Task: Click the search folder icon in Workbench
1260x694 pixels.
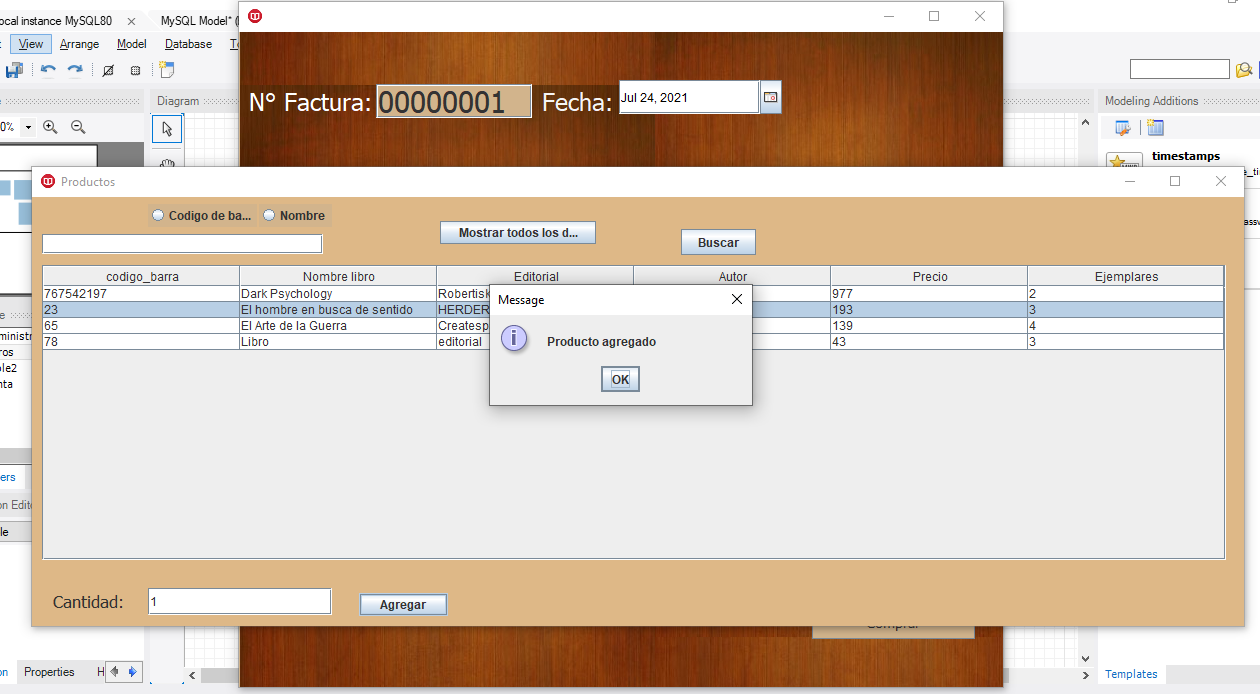Action: tap(1244, 70)
